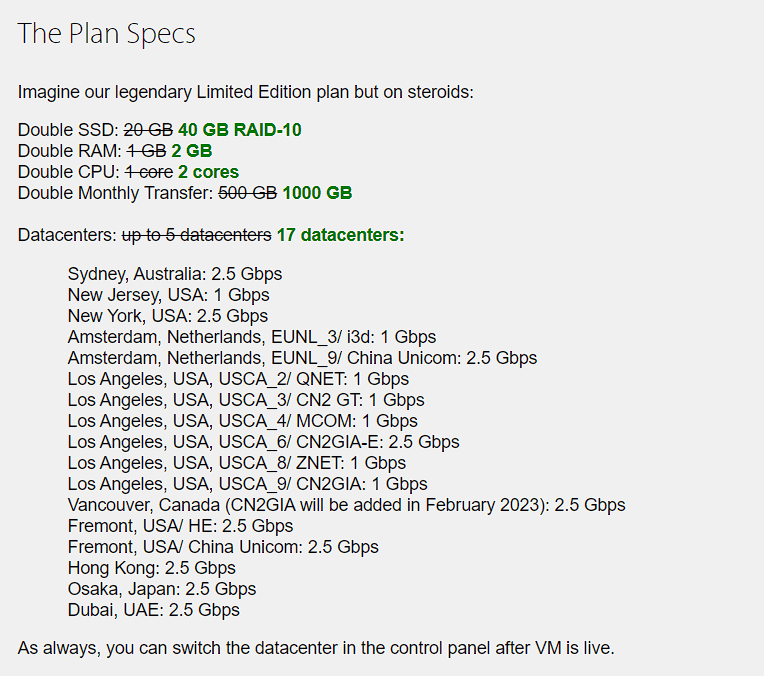Image resolution: width=764 pixels, height=676 pixels.
Task: Click the 'Fremont, USA/ HE' entry
Action: click(x=180, y=526)
